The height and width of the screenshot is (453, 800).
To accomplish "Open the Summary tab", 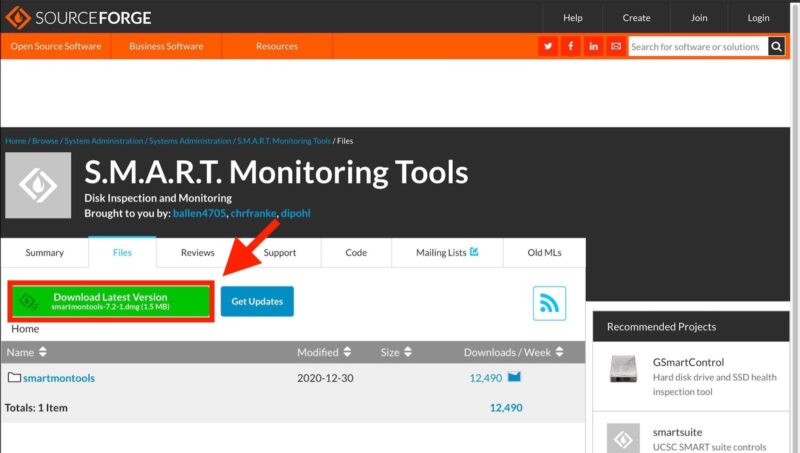I will coord(45,253).
